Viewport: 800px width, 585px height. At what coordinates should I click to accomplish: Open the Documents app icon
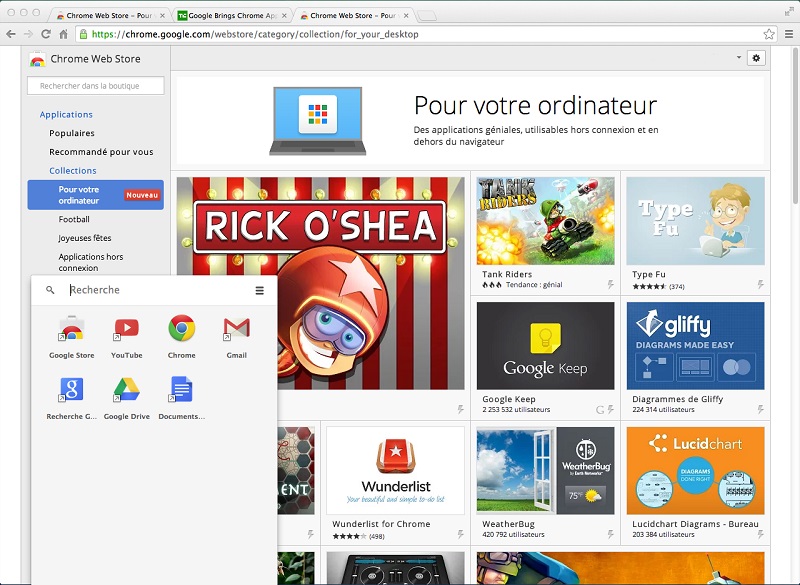coord(182,390)
